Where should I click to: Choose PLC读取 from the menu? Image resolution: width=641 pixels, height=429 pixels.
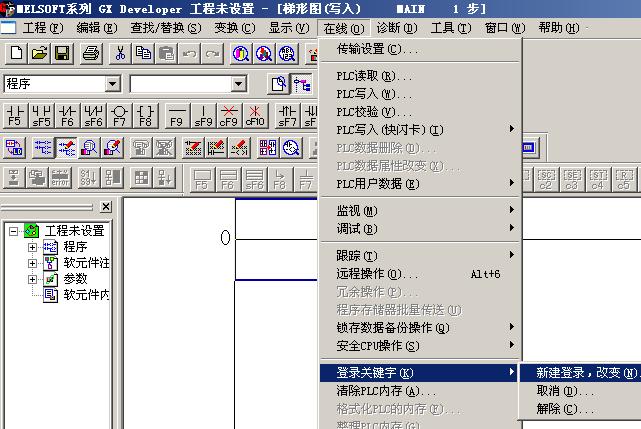(x=374, y=76)
